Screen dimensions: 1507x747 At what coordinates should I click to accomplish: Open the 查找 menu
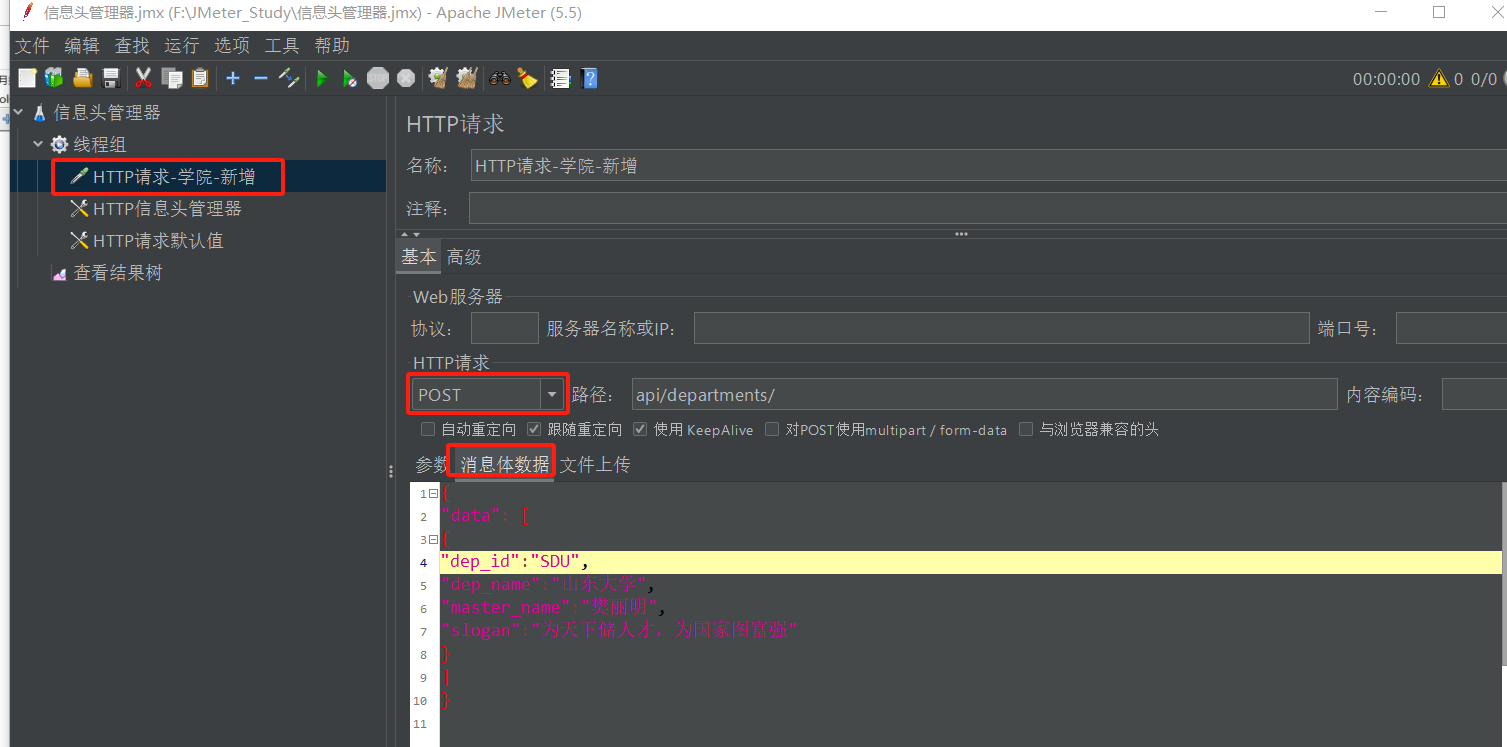tap(132, 46)
